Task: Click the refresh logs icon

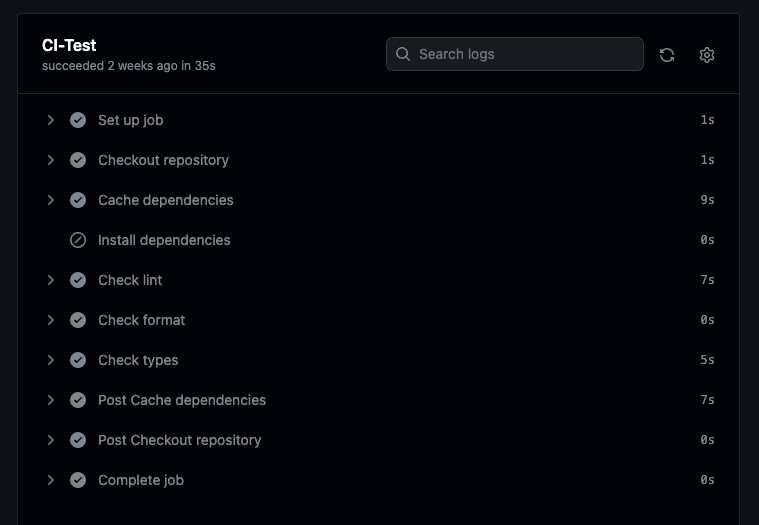Action: [x=667, y=55]
